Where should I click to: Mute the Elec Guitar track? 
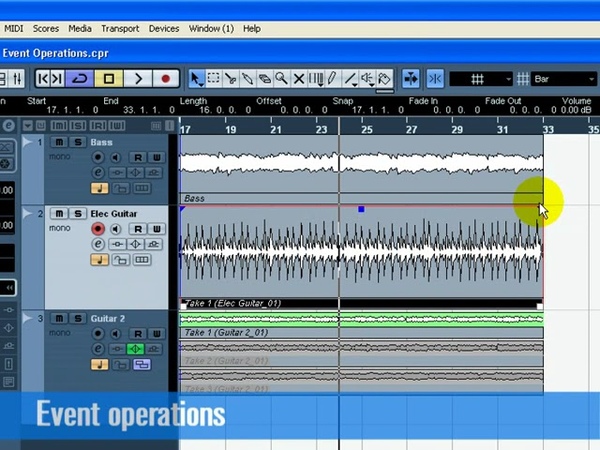coord(59,214)
